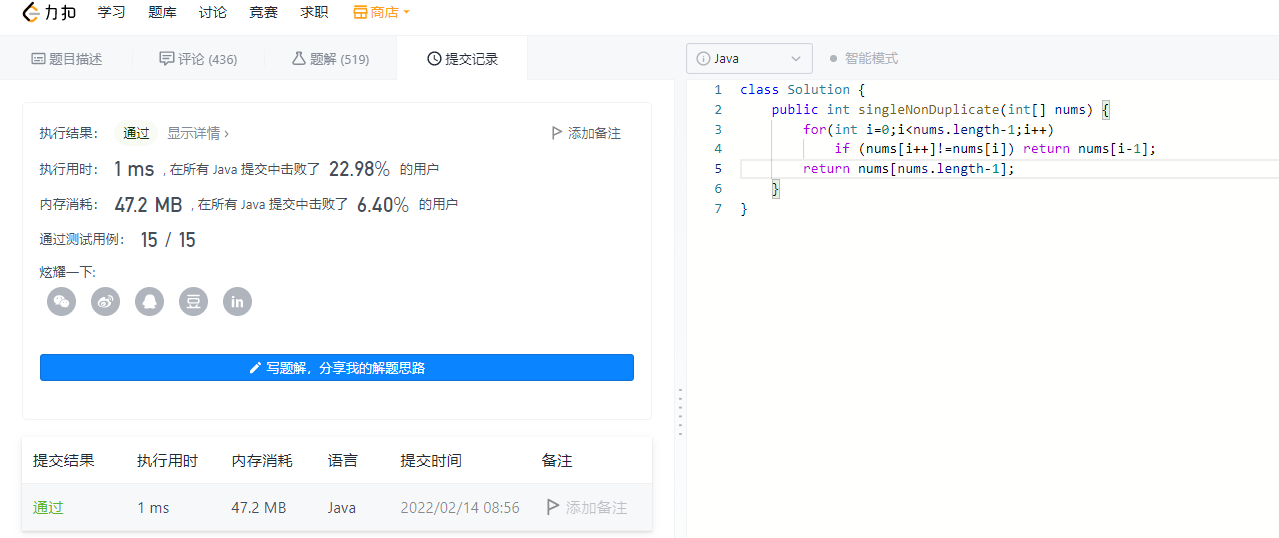Click the 6.40% memory percentile
Viewport: 1279px width, 538px height.
tap(383, 205)
